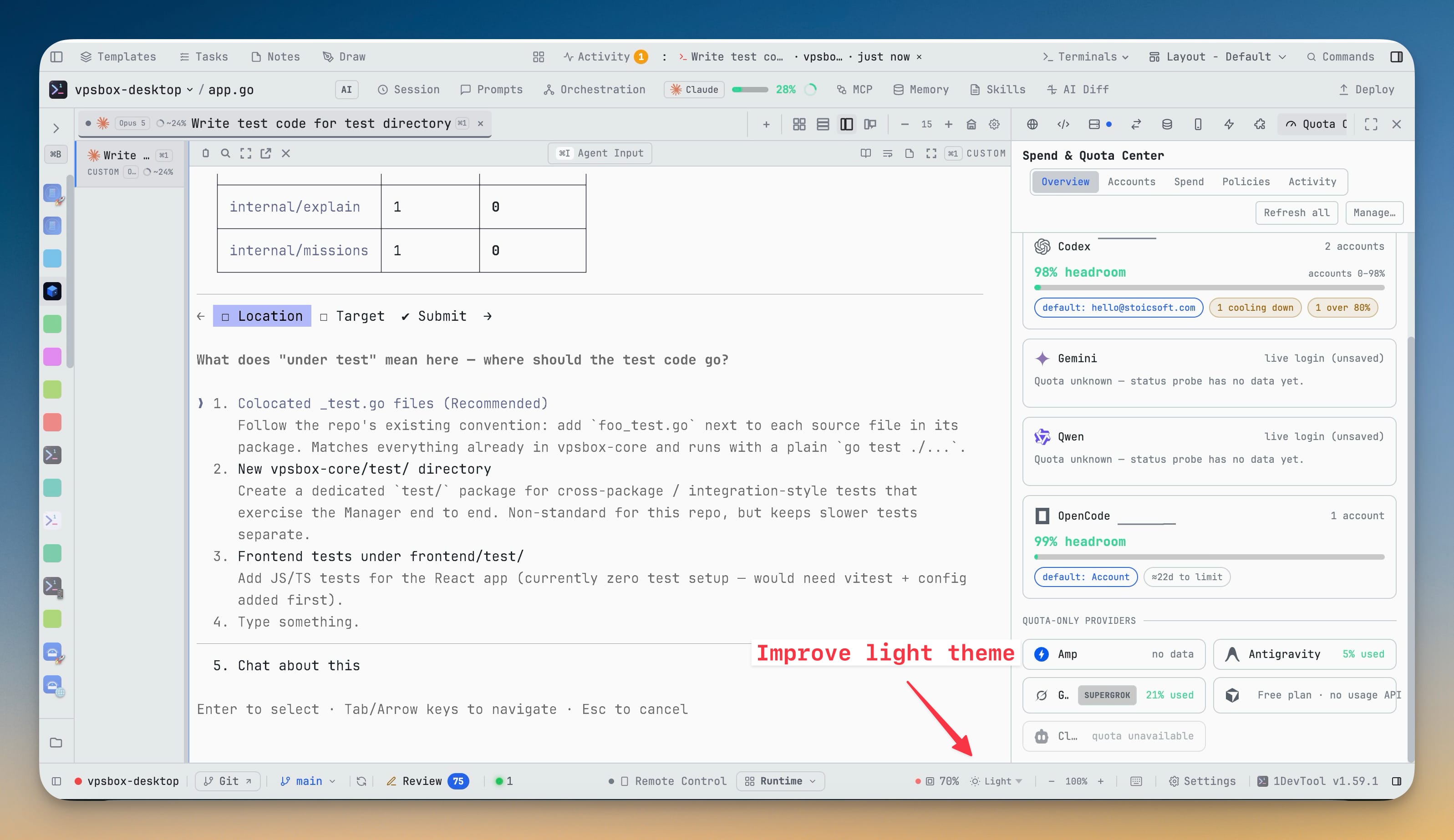Open the folder icon at sidebar bottom

[x=56, y=743]
